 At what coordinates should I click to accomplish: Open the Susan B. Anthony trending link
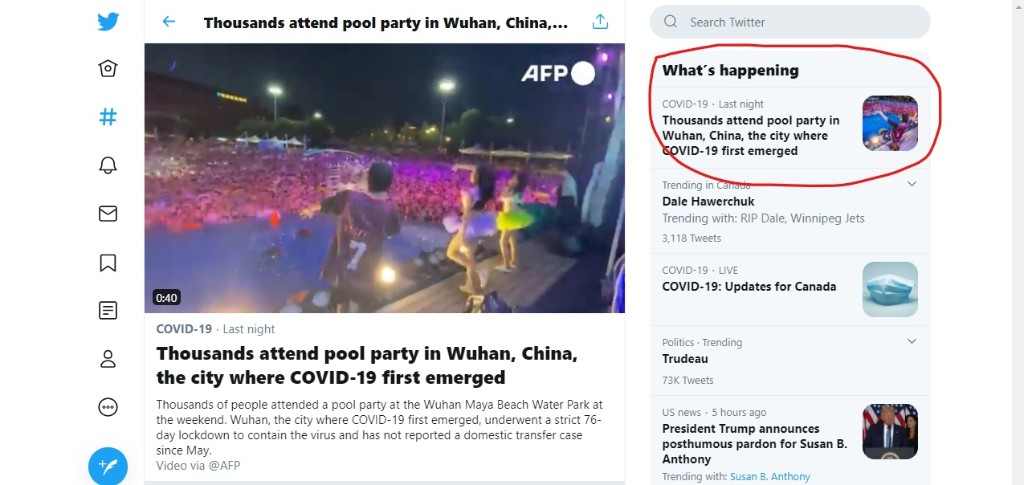click(770, 477)
